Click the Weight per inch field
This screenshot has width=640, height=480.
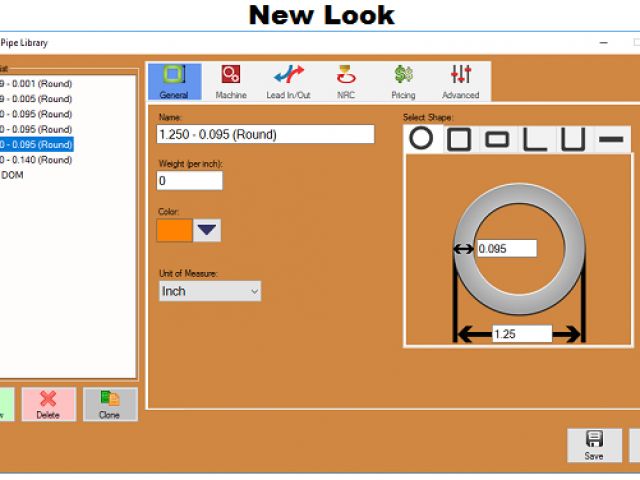click(x=189, y=181)
